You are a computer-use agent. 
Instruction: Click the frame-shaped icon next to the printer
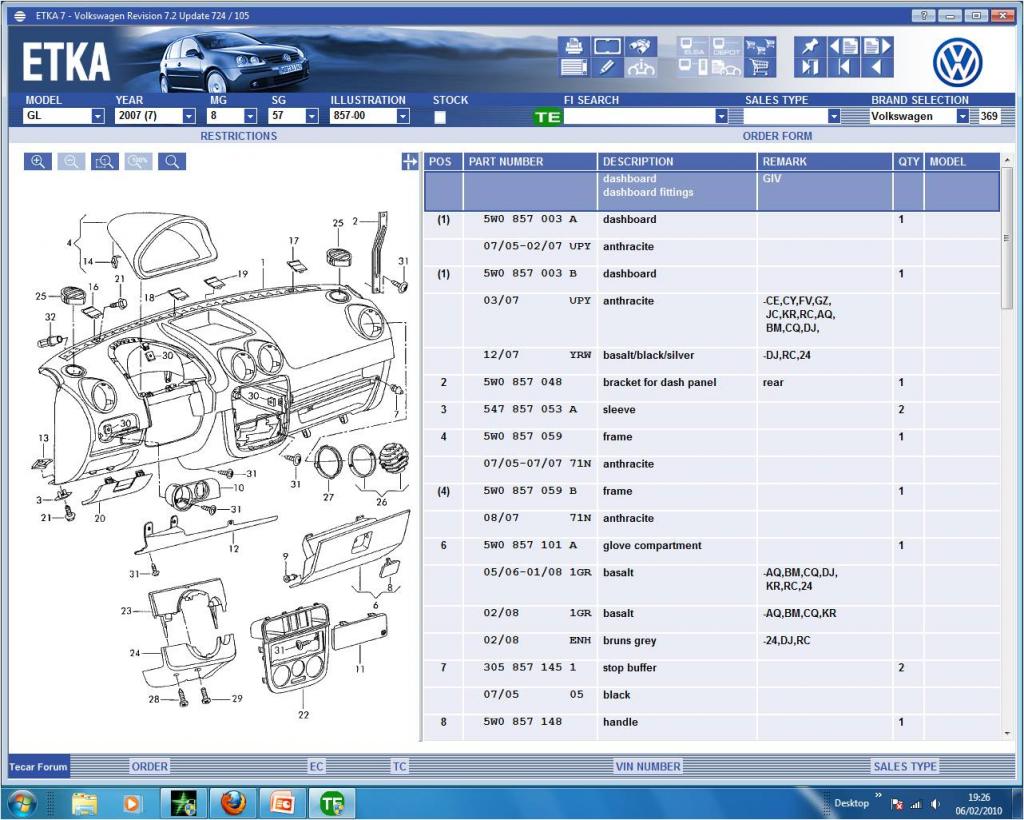tap(607, 46)
